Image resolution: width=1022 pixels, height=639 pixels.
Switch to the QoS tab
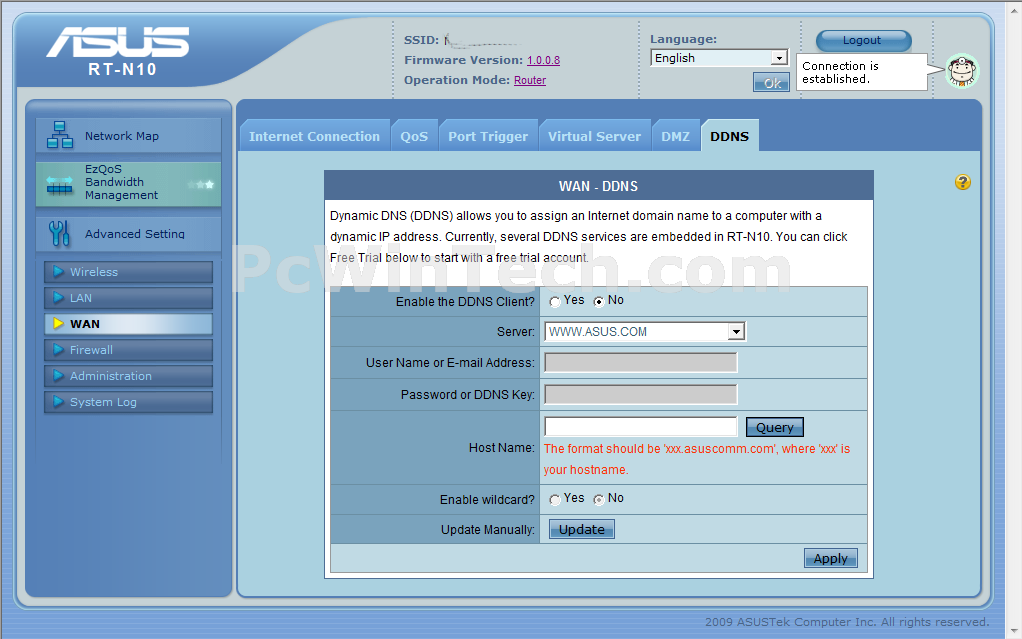[x=414, y=136]
